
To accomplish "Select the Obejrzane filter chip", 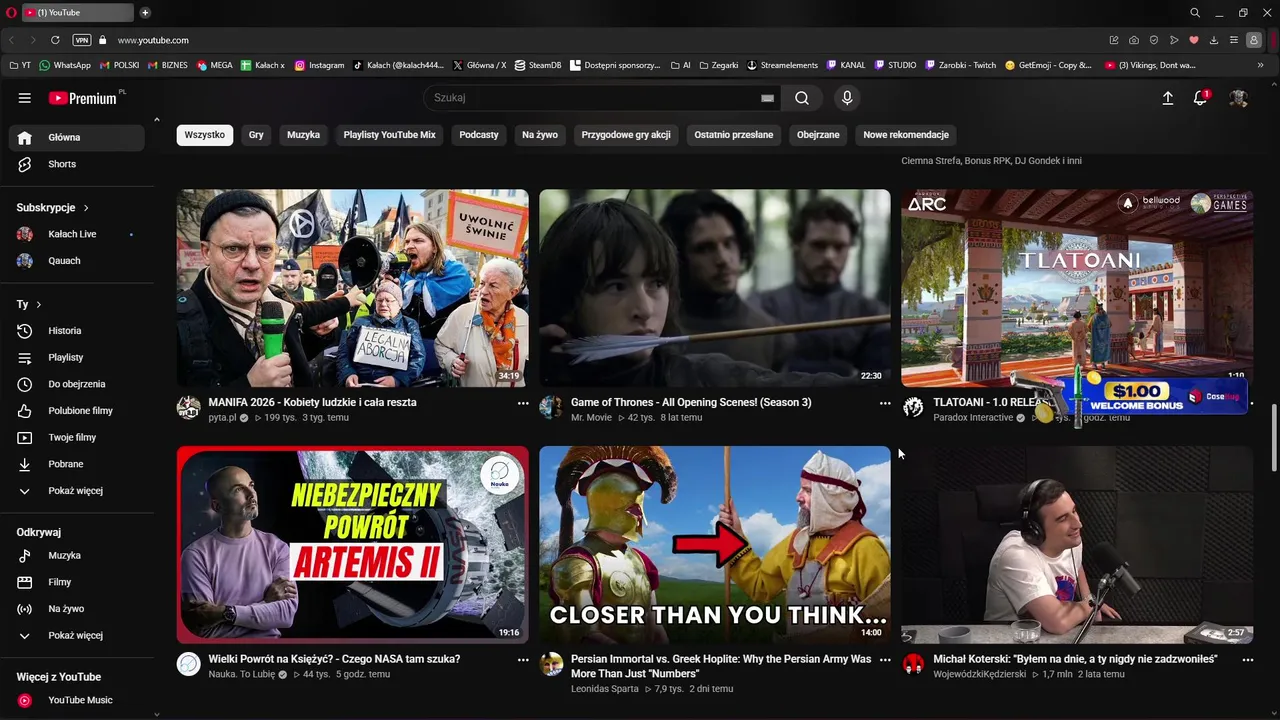I will coord(818,135).
